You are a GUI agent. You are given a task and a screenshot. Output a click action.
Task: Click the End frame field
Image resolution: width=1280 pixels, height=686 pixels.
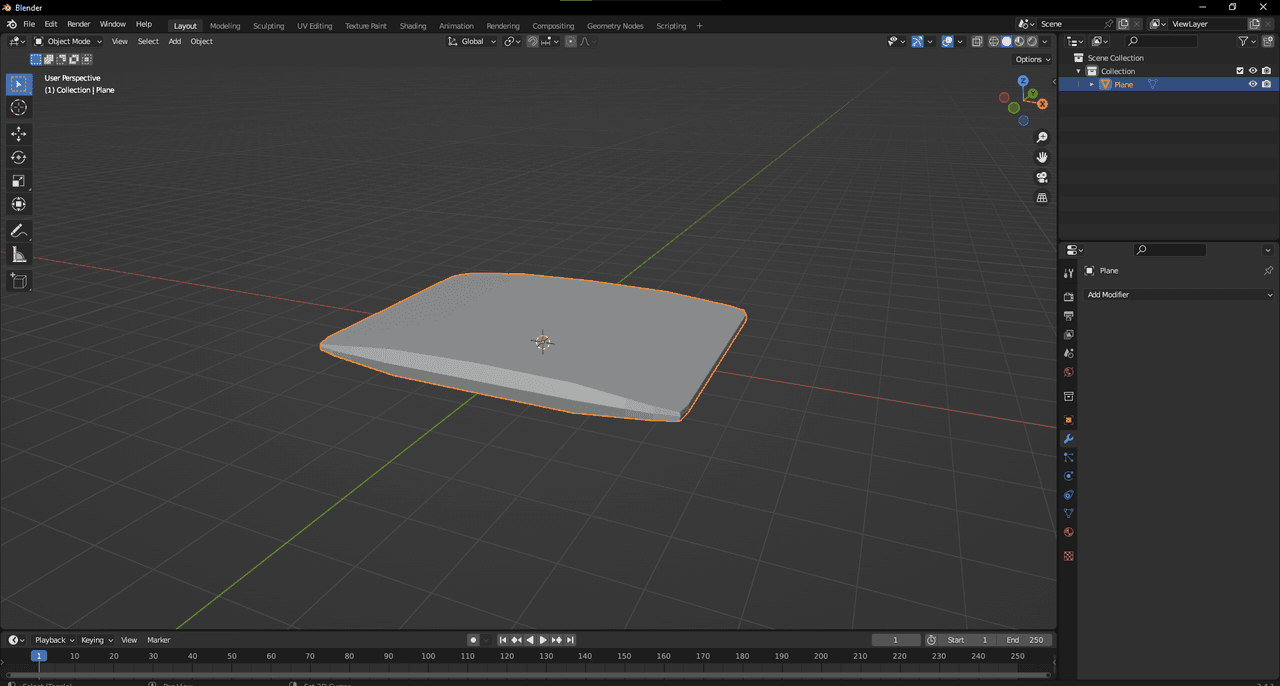coord(1025,640)
